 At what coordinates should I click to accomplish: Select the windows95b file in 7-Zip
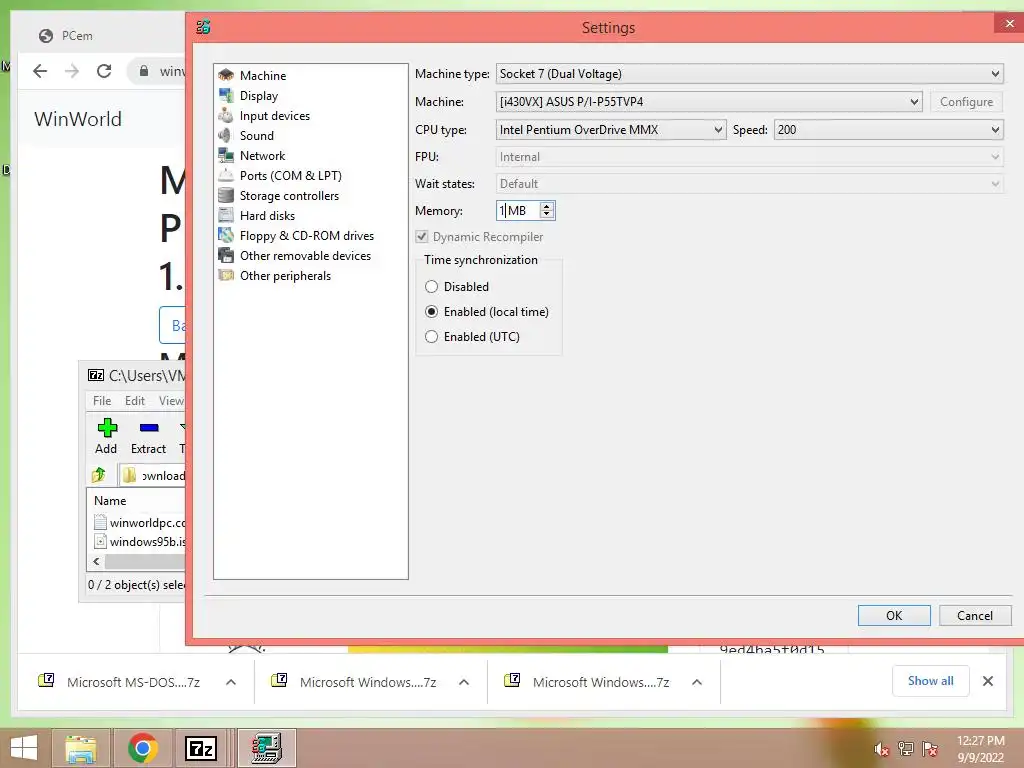click(140, 541)
